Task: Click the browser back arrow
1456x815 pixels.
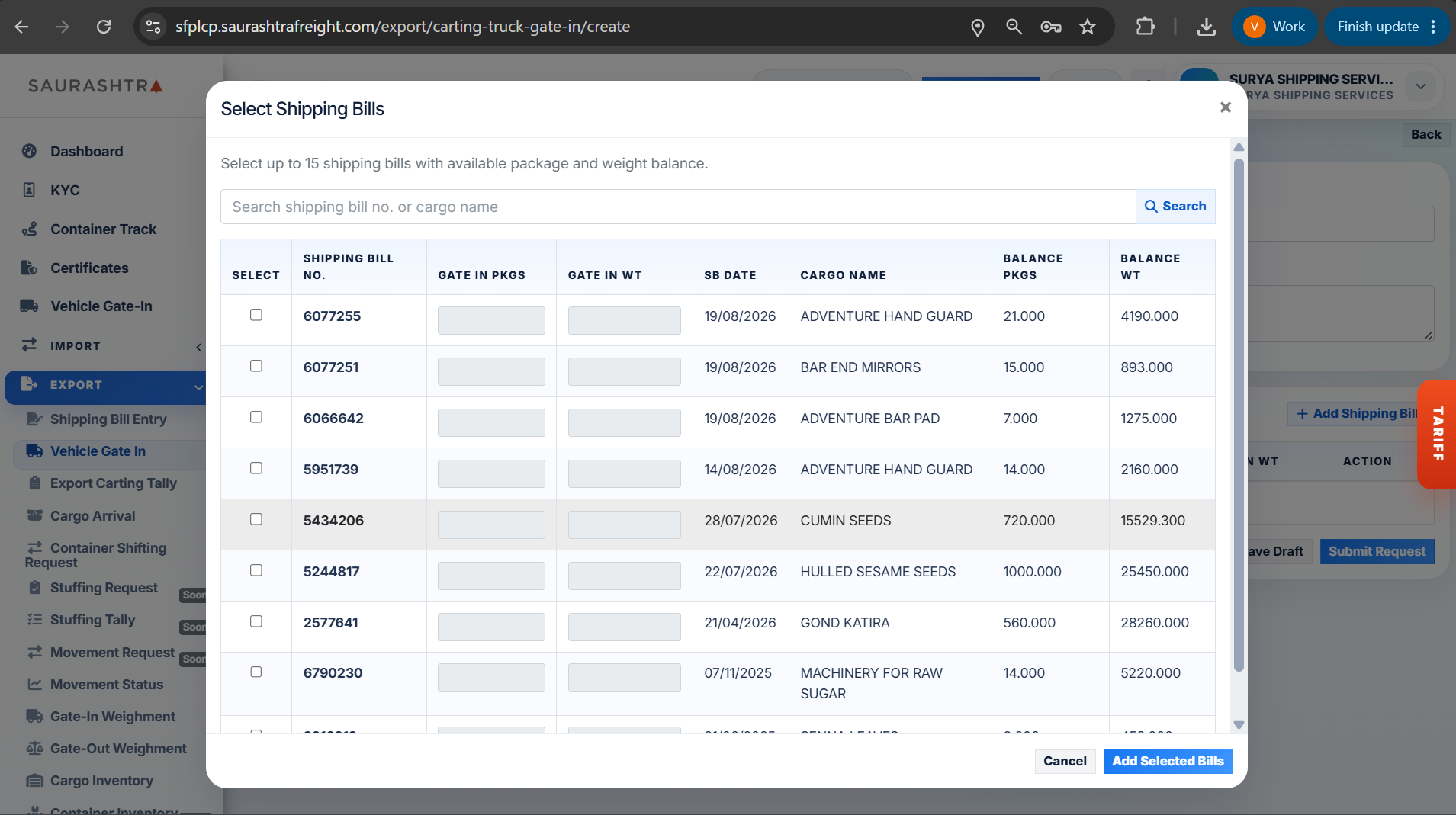Action: tap(22, 27)
